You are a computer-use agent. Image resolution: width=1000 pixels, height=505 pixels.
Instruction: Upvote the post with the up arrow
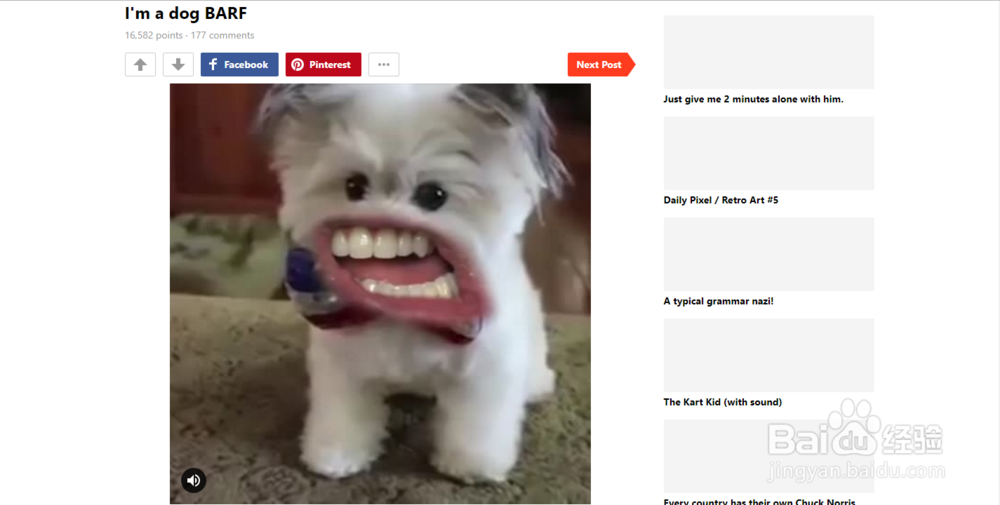point(140,64)
